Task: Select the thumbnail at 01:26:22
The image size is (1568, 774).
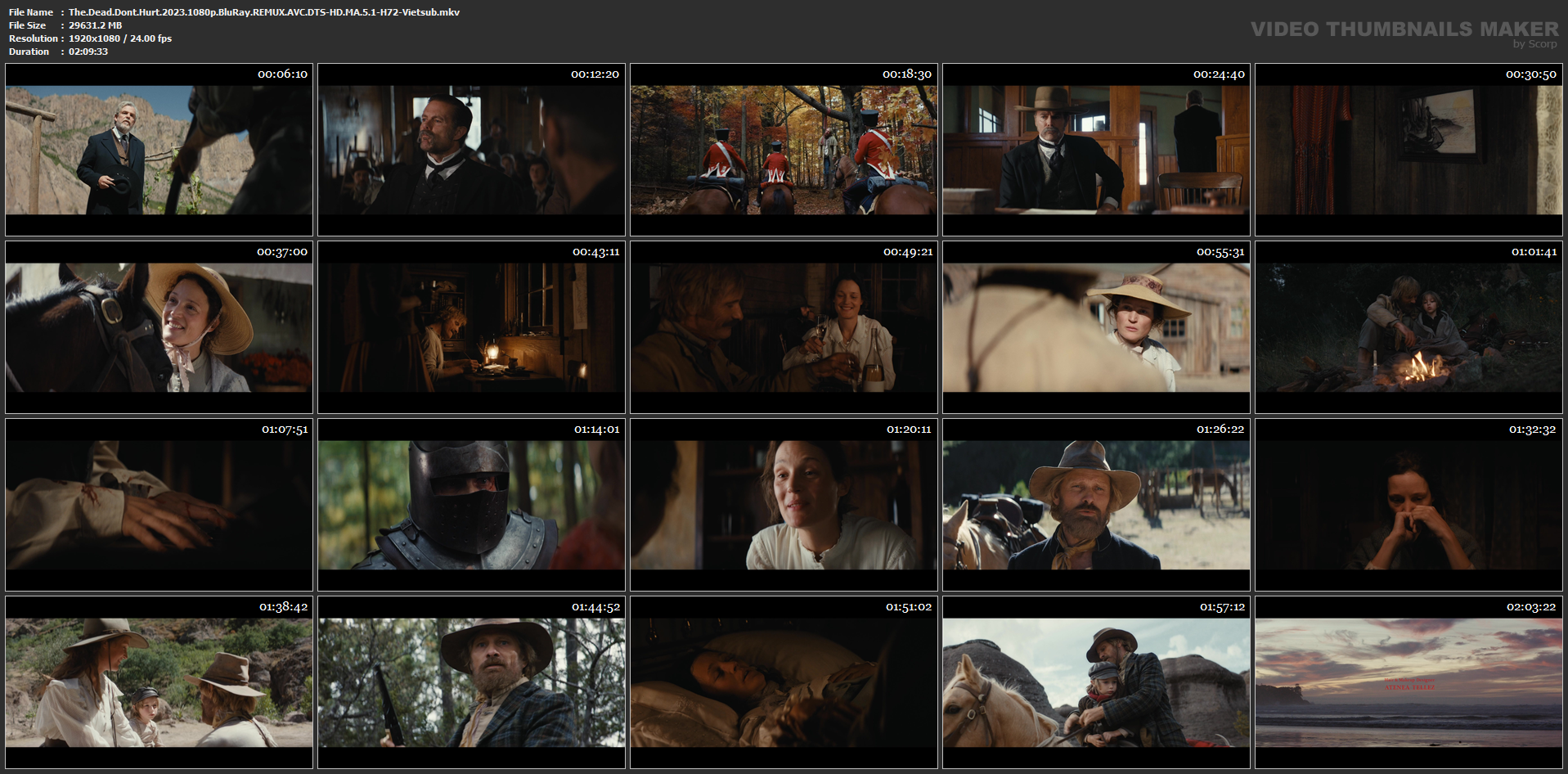Action: coord(1096,505)
